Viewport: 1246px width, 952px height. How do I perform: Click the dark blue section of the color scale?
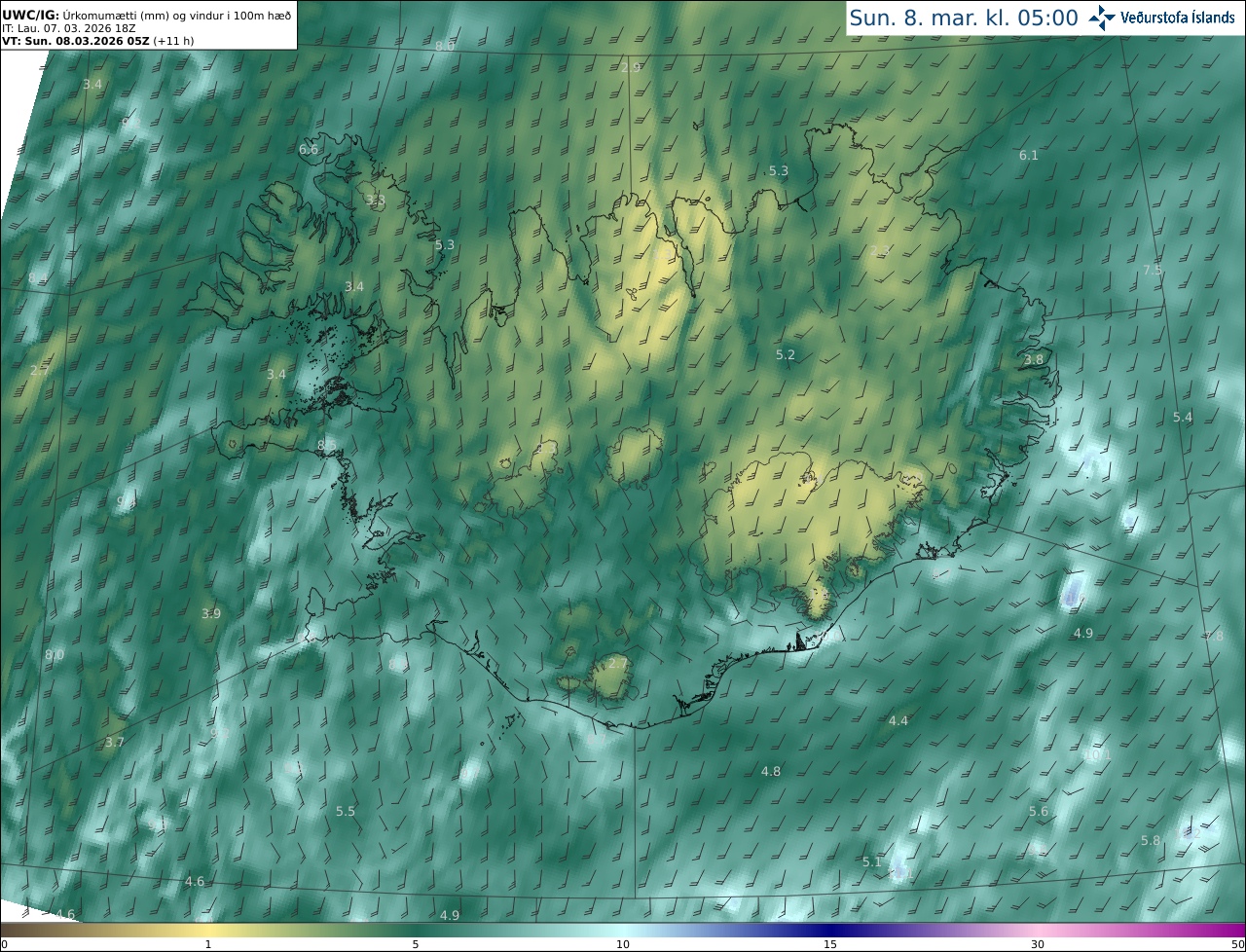point(830,930)
